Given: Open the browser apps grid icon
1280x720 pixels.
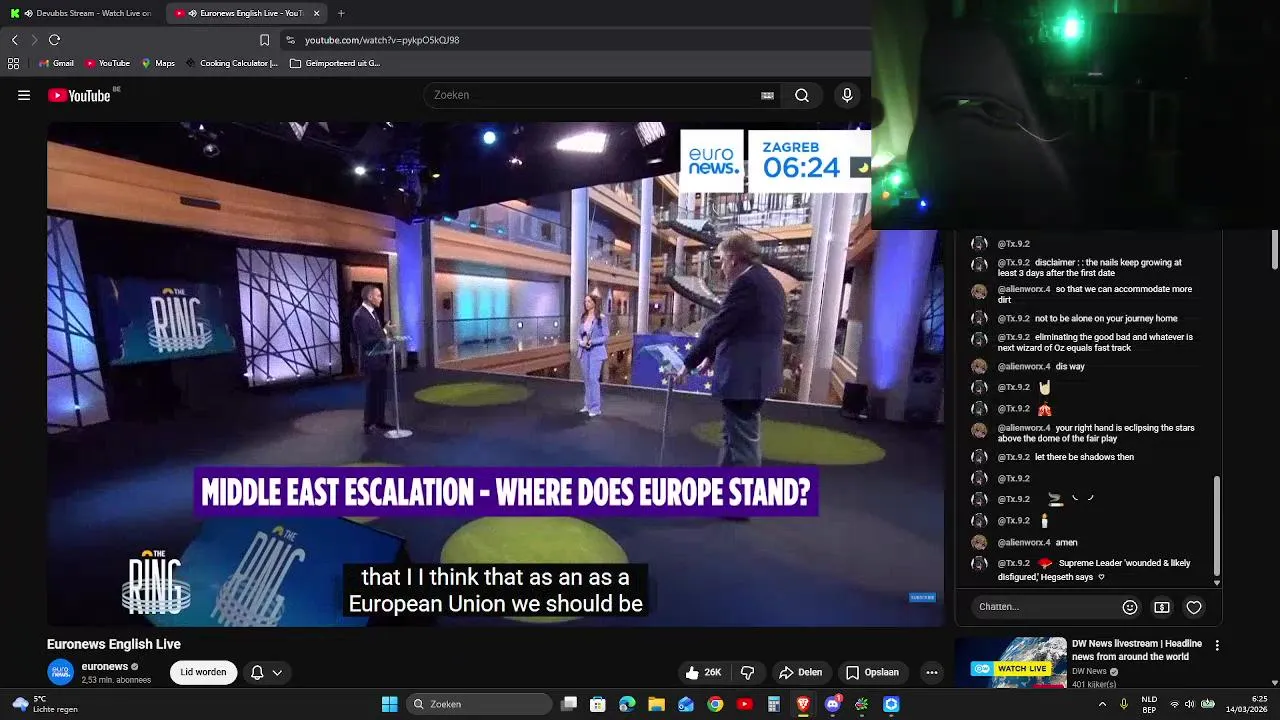Looking at the screenshot, I should click(13, 63).
